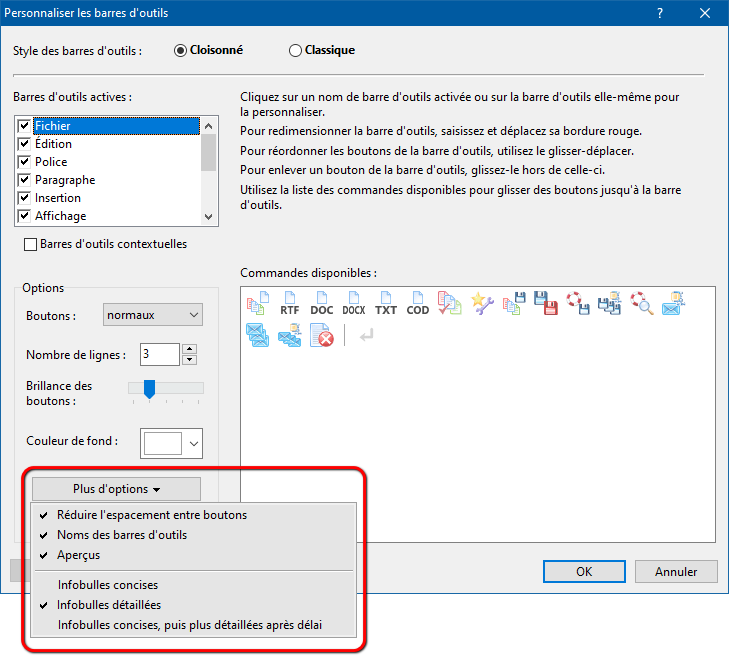Select the Insertion toolbar name

(x=58, y=198)
